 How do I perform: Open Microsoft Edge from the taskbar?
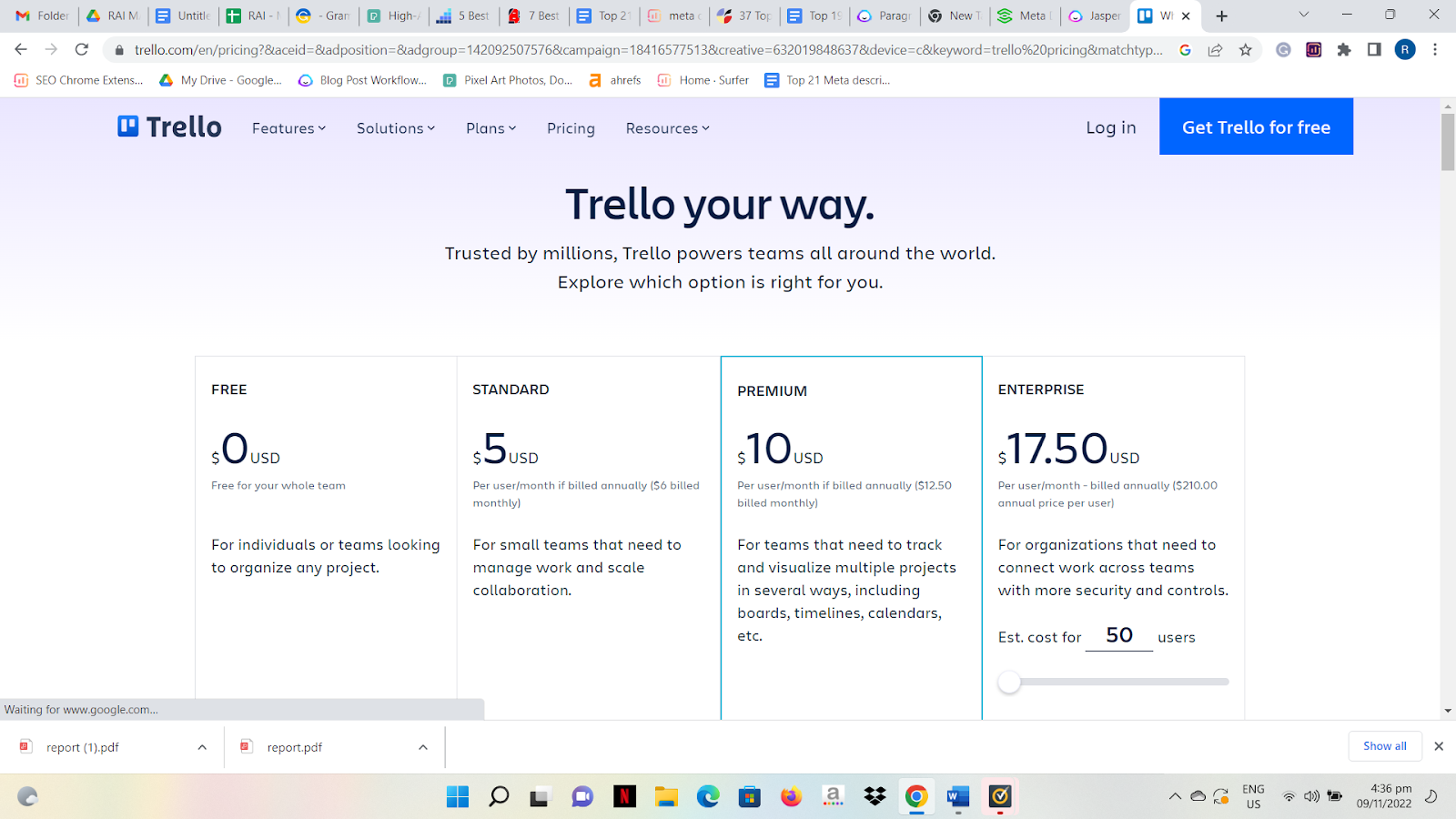pyautogui.click(x=708, y=797)
